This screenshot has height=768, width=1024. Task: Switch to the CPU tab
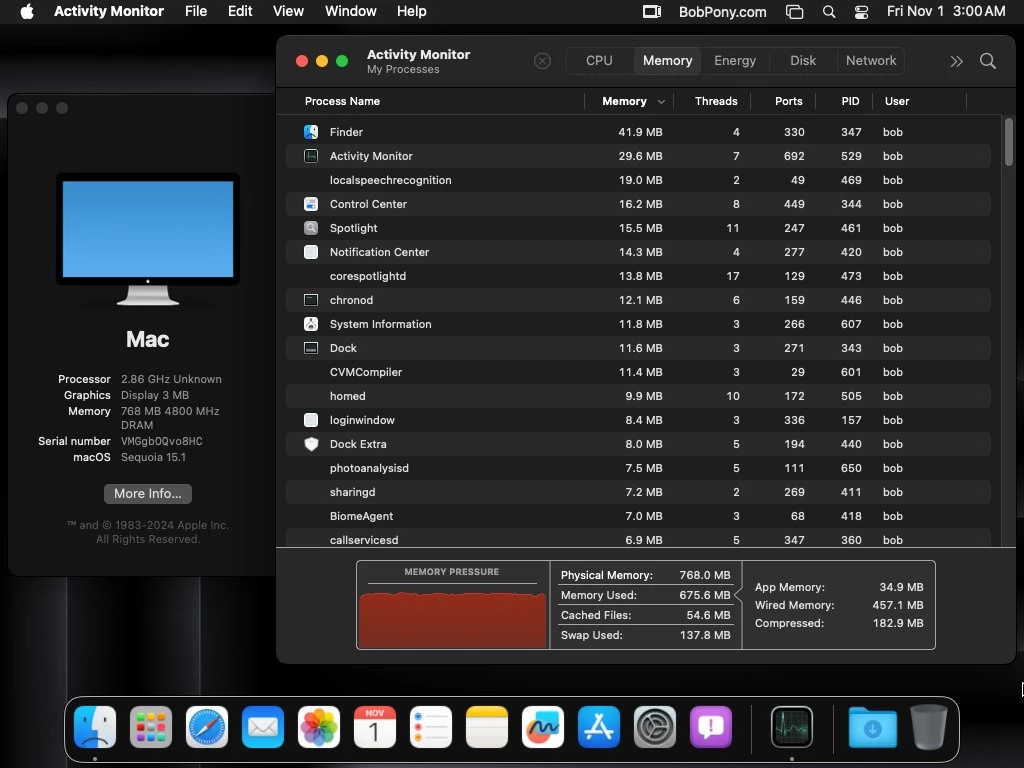(x=599, y=61)
